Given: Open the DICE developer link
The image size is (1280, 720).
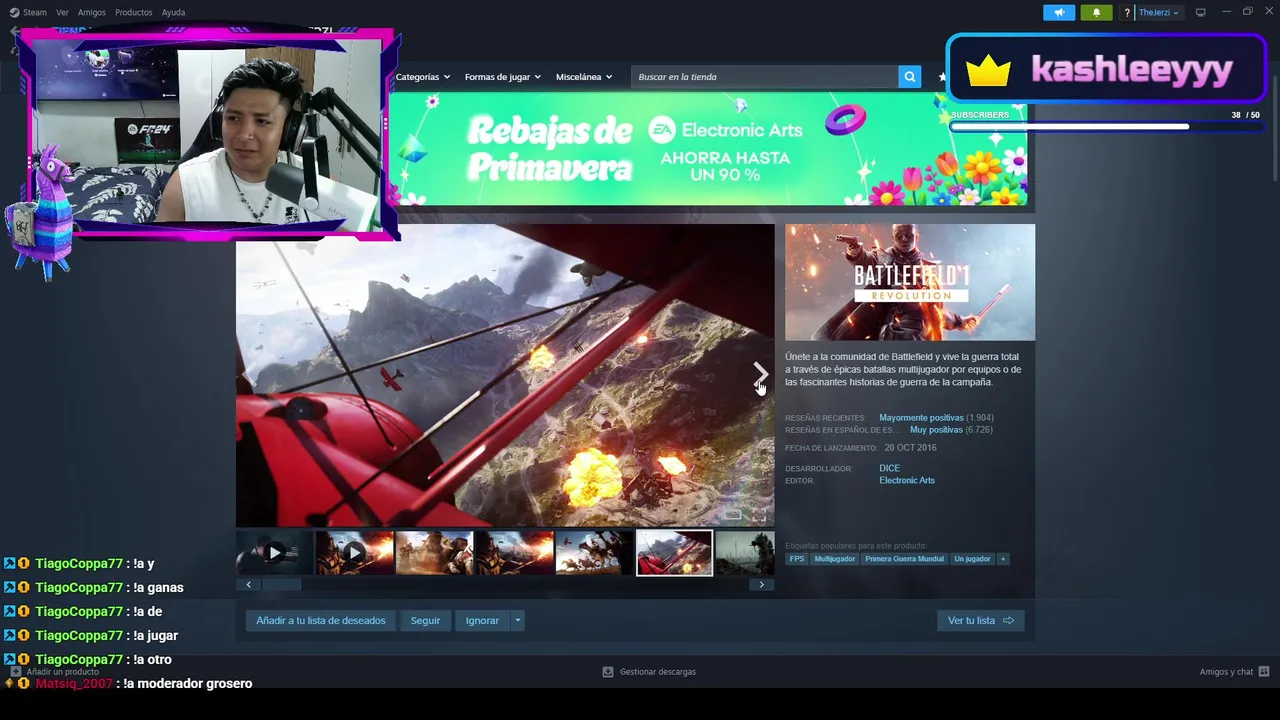Looking at the screenshot, I should coord(889,468).
